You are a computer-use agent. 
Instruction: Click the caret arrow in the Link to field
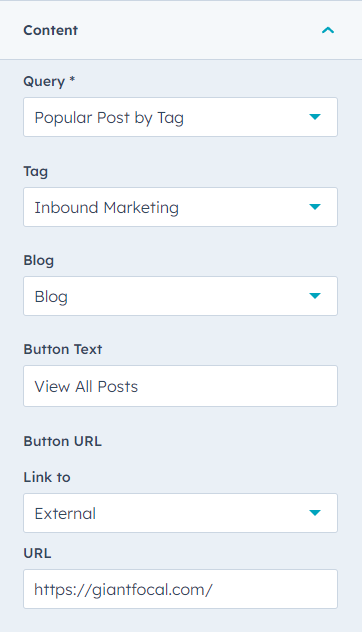315,513
